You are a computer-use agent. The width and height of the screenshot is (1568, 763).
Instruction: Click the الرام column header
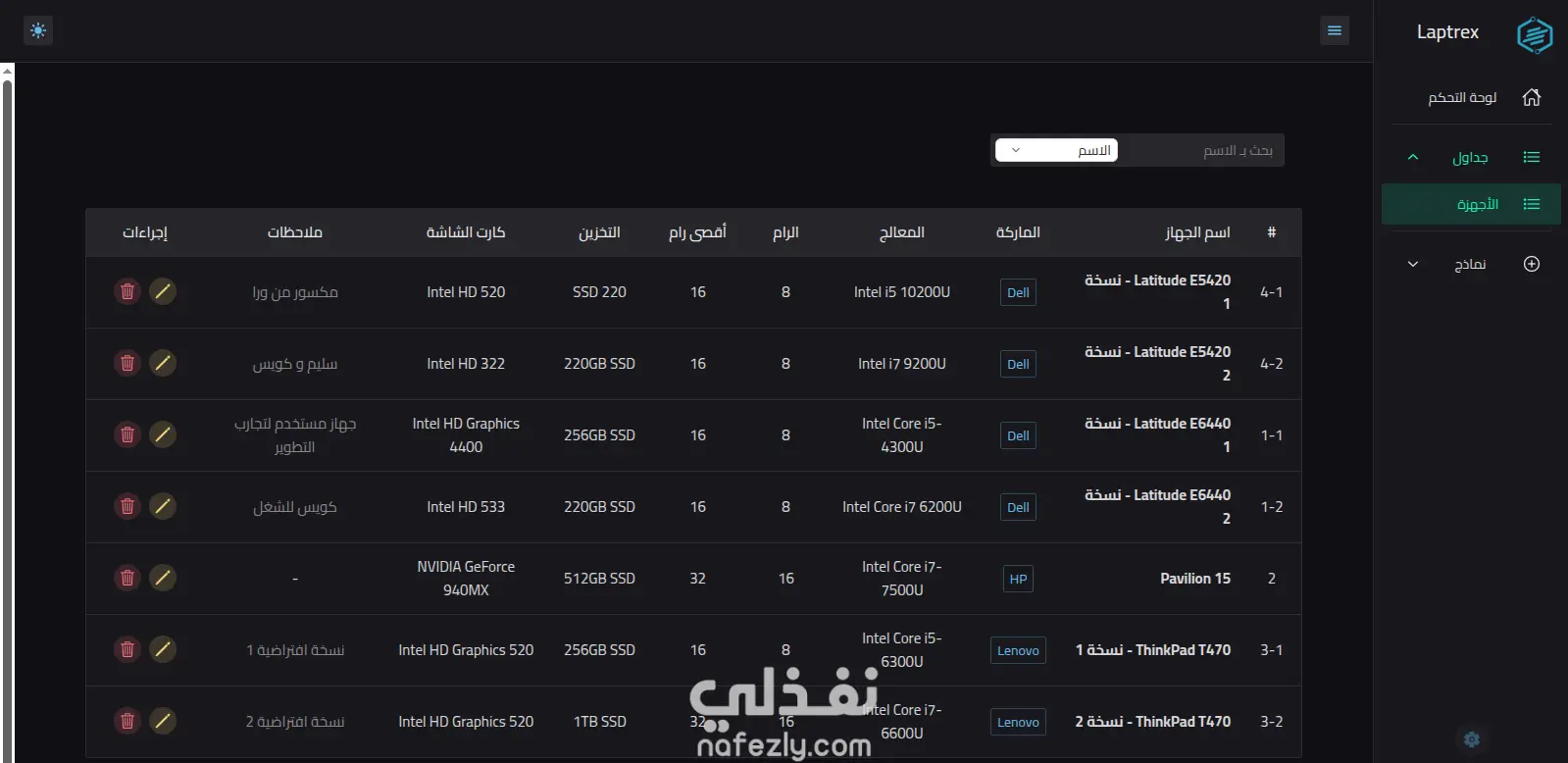pyautogui.click(x=785, y=232)
